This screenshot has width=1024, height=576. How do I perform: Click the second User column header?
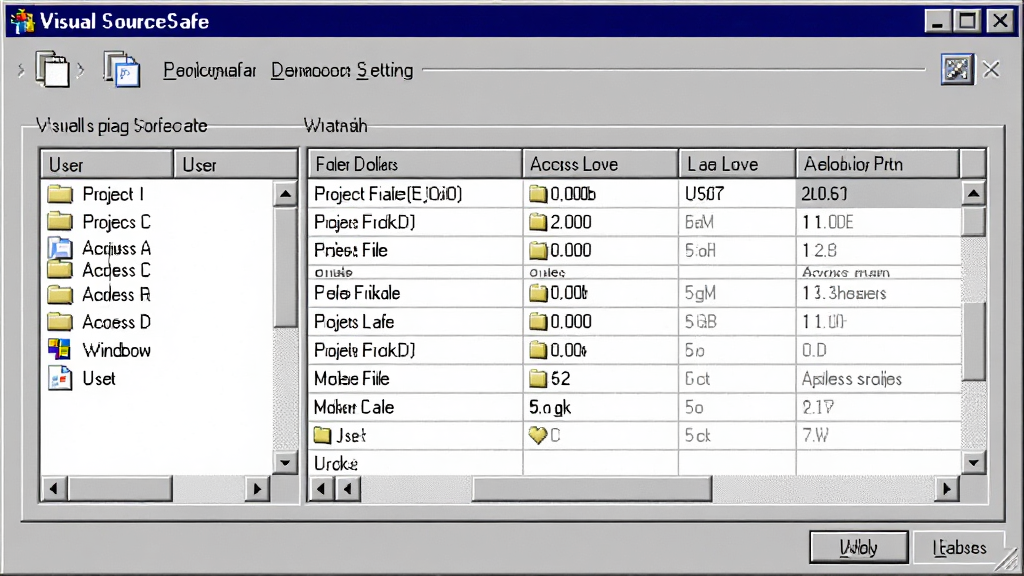[235, 165]
